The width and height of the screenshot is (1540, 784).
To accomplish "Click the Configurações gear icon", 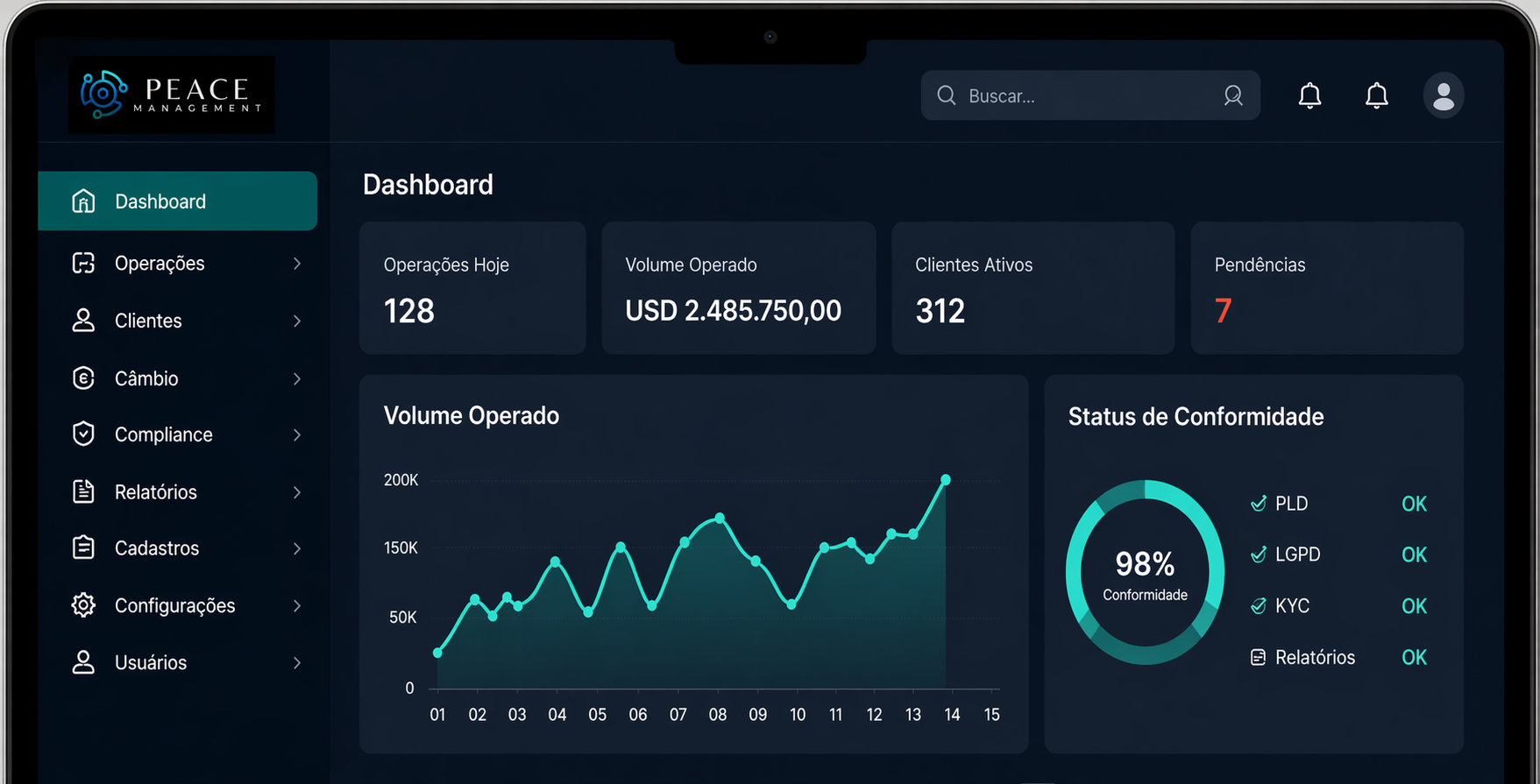I will (83, 605).
